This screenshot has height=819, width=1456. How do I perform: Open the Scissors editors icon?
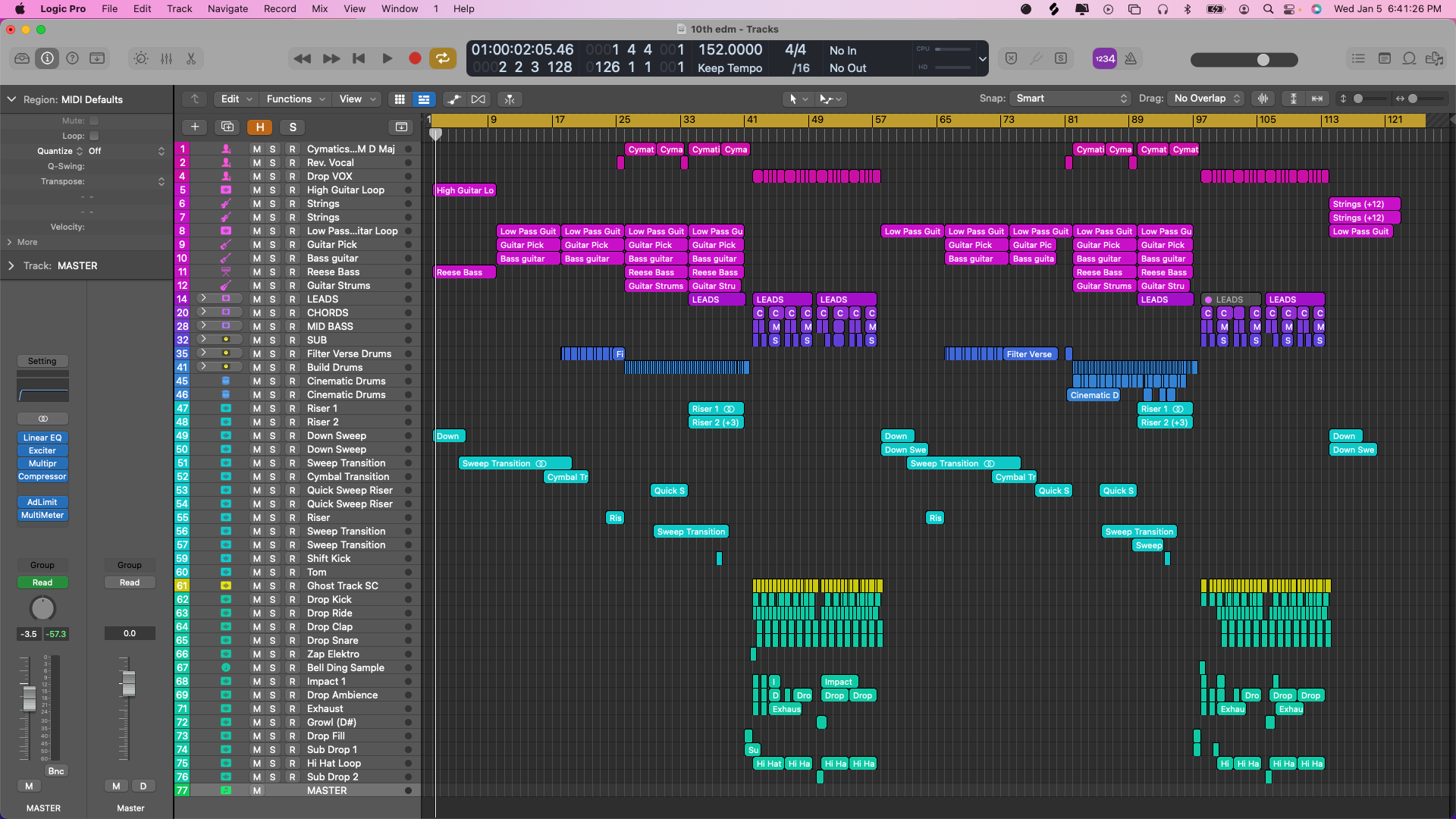(x=191, y=58)
